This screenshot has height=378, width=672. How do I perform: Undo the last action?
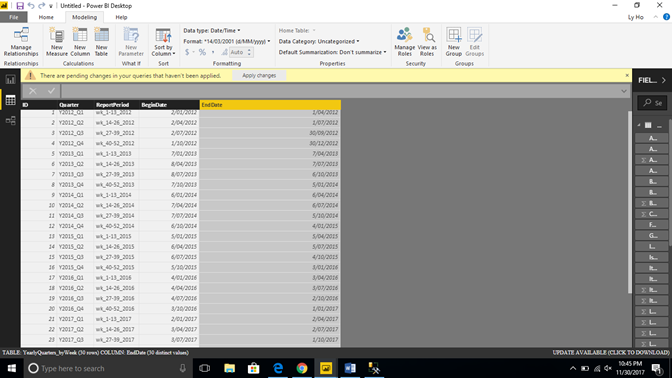(31, 6)
